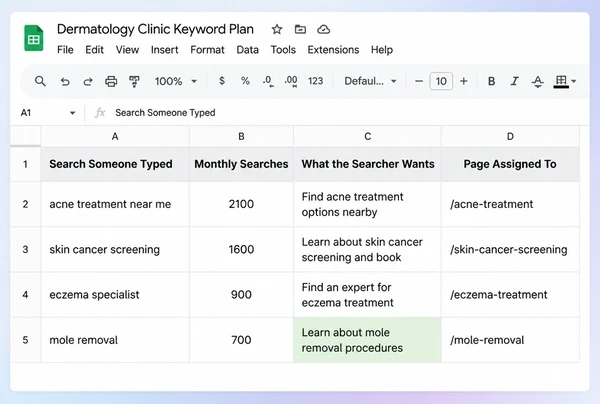Select cell '/skin-cancer-screening'
This screenshot has height=404, width=600.
(510, 249)
